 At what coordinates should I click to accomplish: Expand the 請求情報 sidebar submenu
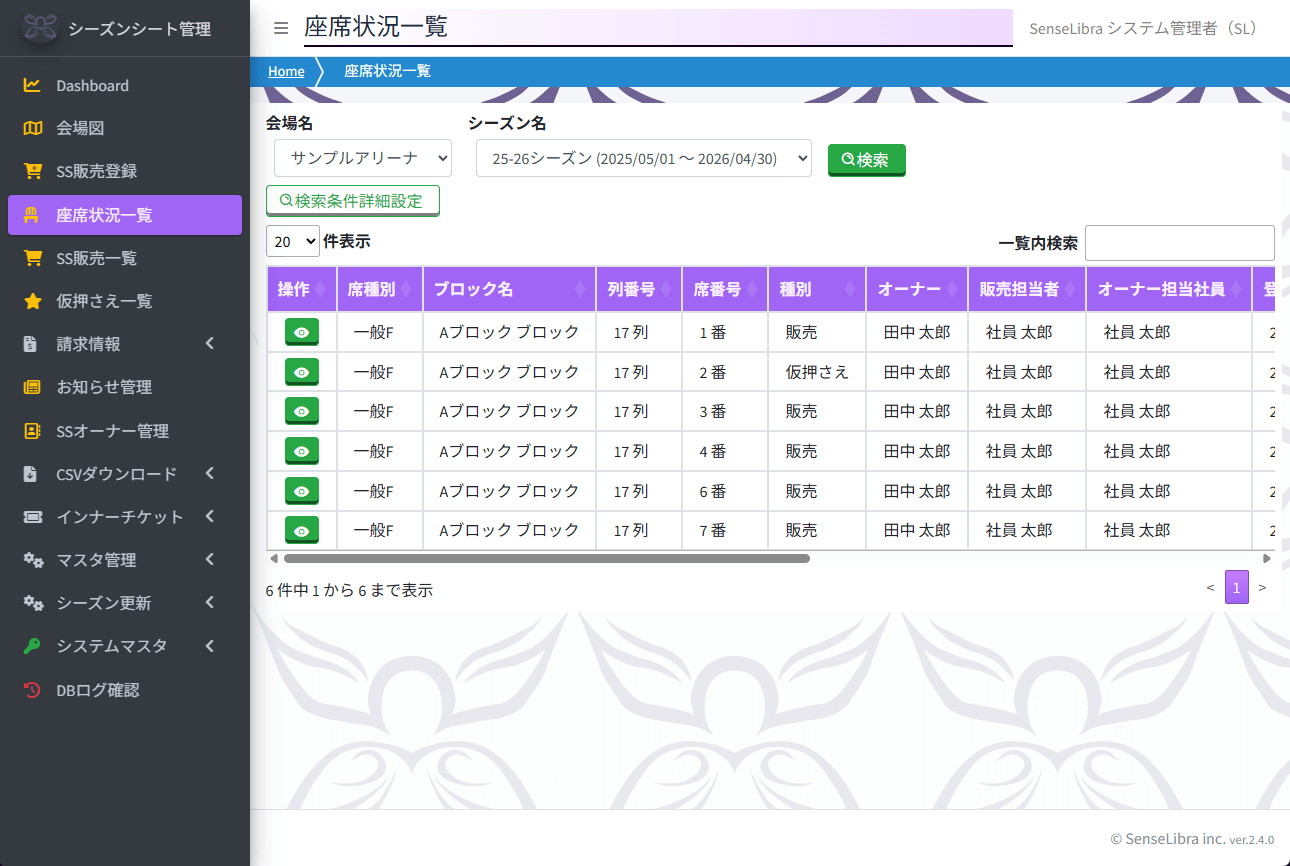coord(90,343)
